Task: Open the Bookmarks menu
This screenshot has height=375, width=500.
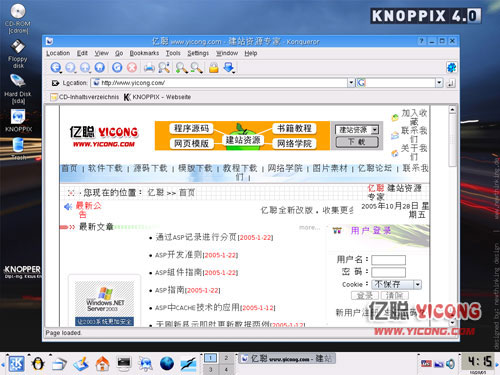Action: click(144, 53)
